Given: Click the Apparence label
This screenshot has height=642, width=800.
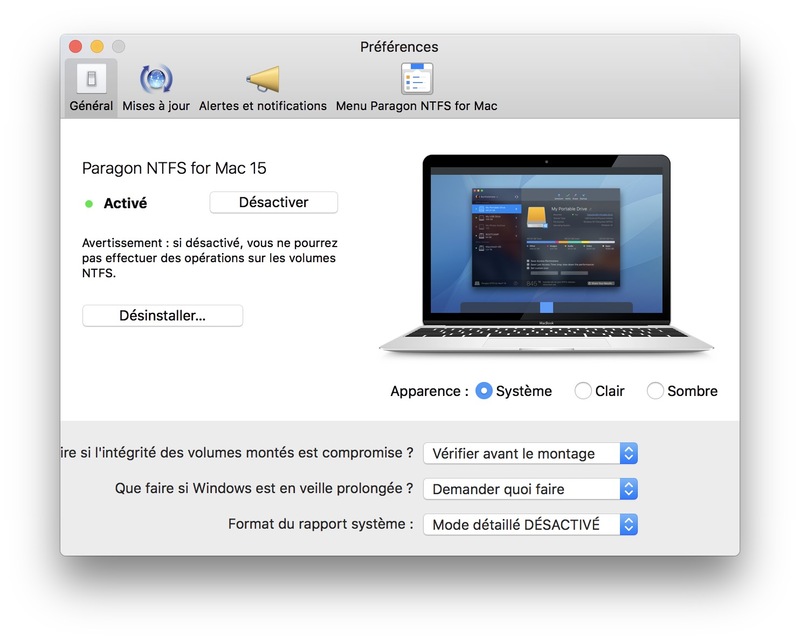Looking at the screenshot, I should pos(429,391).
